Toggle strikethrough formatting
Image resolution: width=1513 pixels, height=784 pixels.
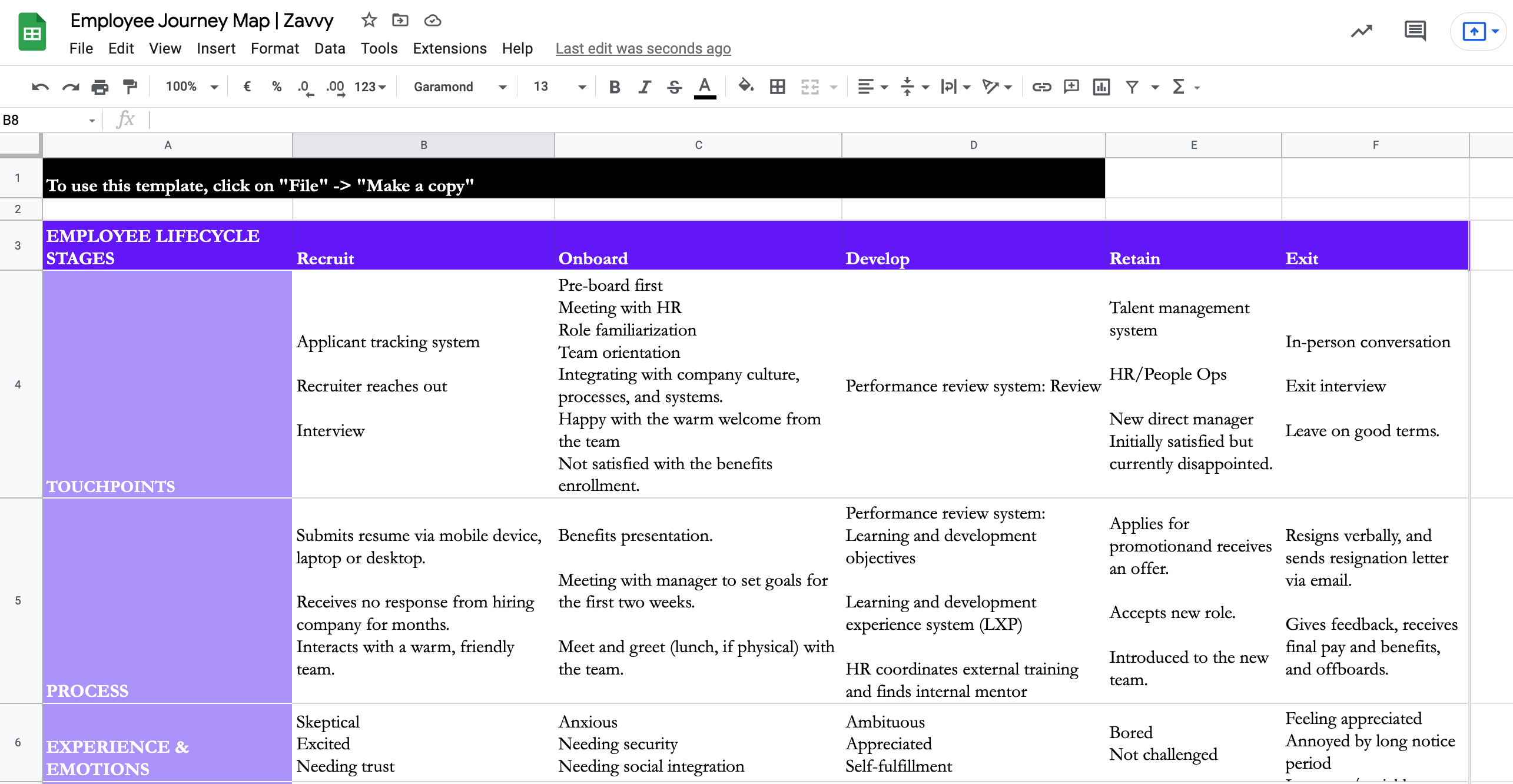point(674,87)
